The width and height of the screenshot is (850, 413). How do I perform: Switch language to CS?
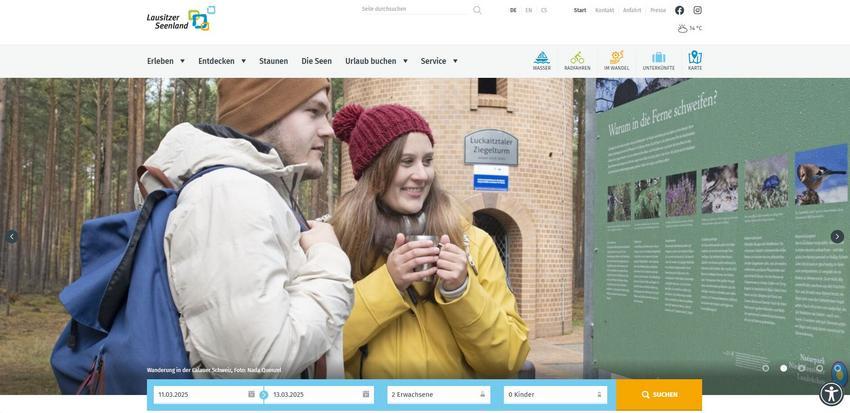544,10
